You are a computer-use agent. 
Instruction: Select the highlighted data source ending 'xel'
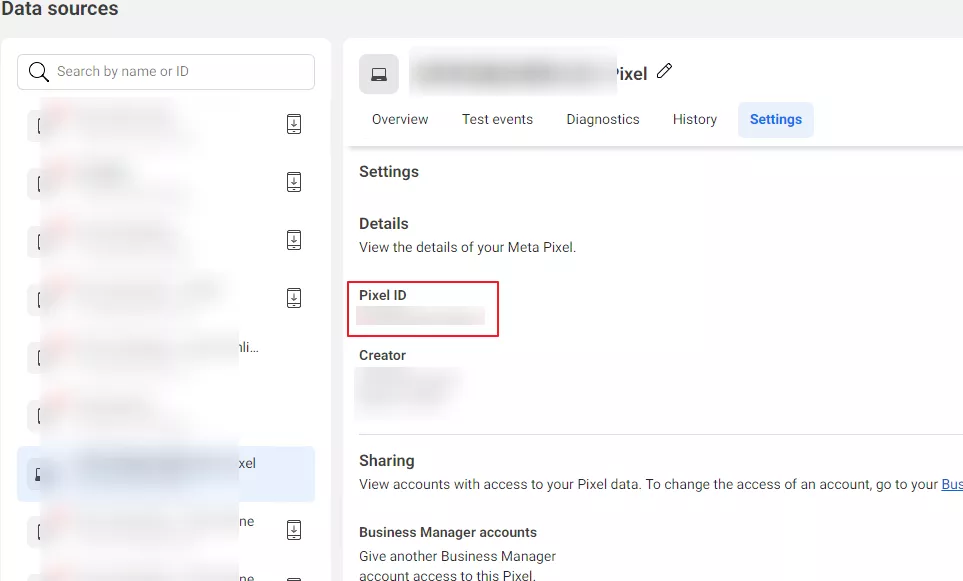[166, 474]
